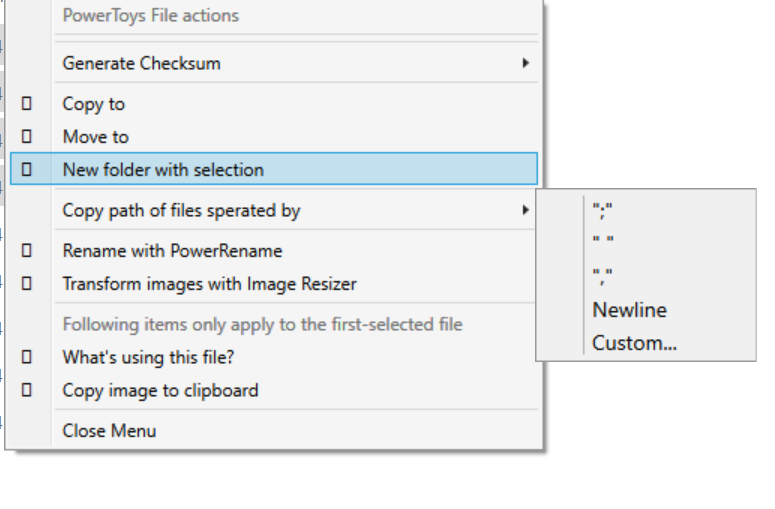Click the Image Resizer entry's icon
The width and height of the screenshot is (775, 509).
(x=27, y=284)
